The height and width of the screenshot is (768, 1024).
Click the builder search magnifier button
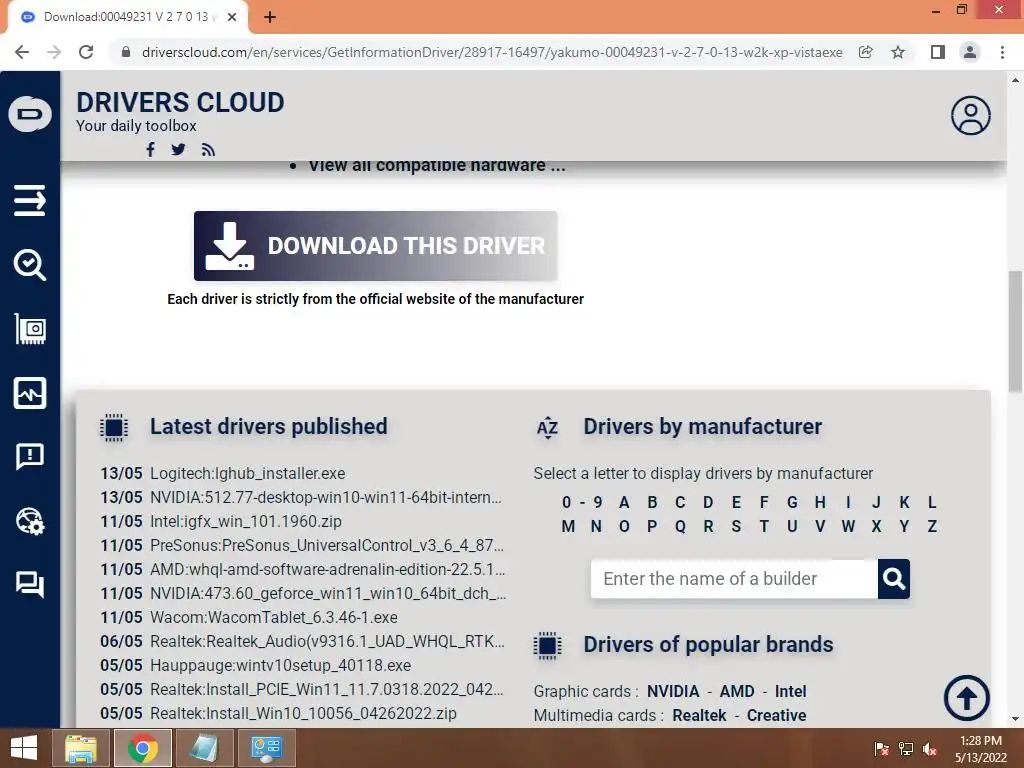pyautogui.click(x=893, y=579)
